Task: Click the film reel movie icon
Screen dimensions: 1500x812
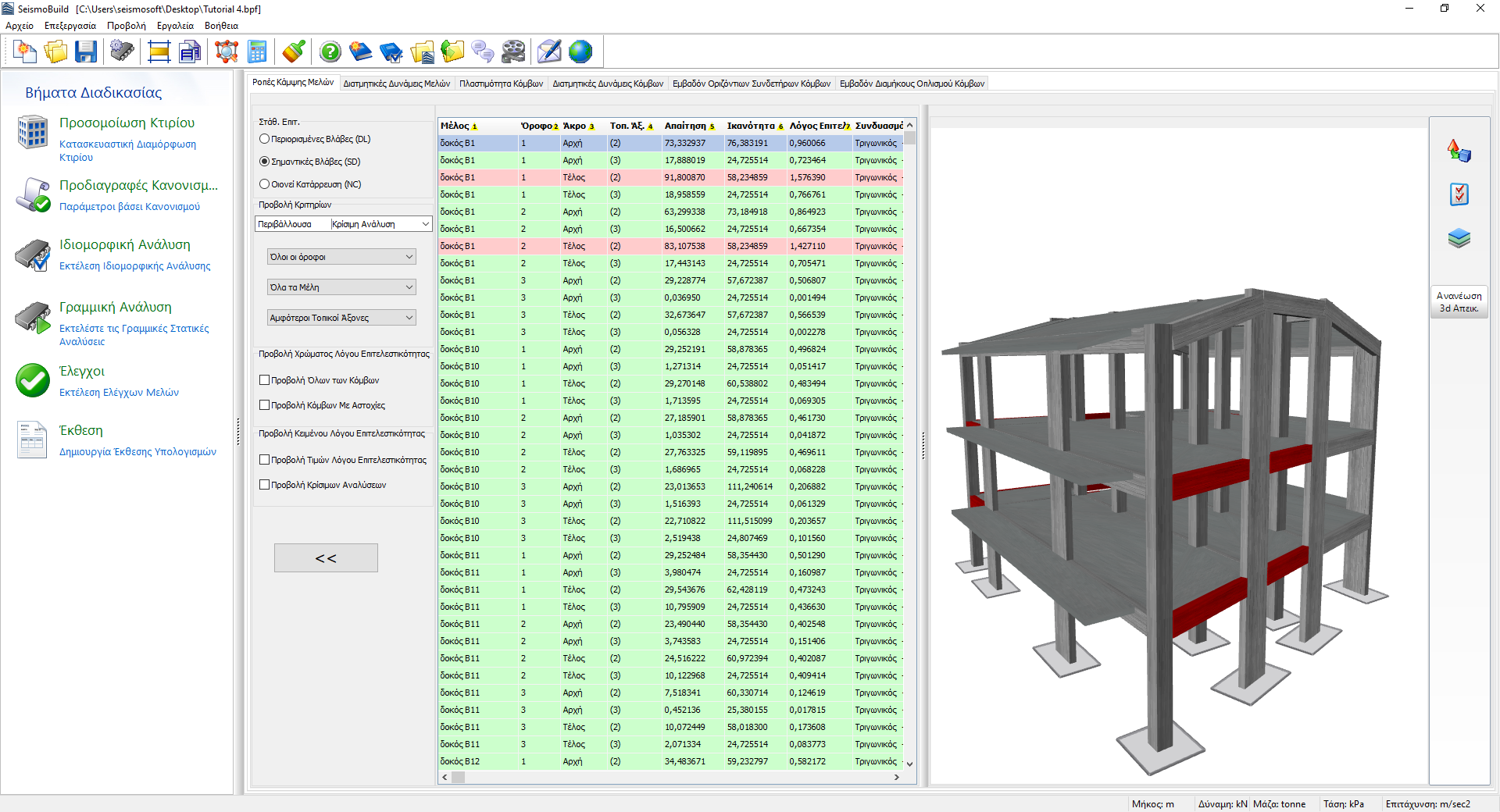Action: [x=513, y=52]
